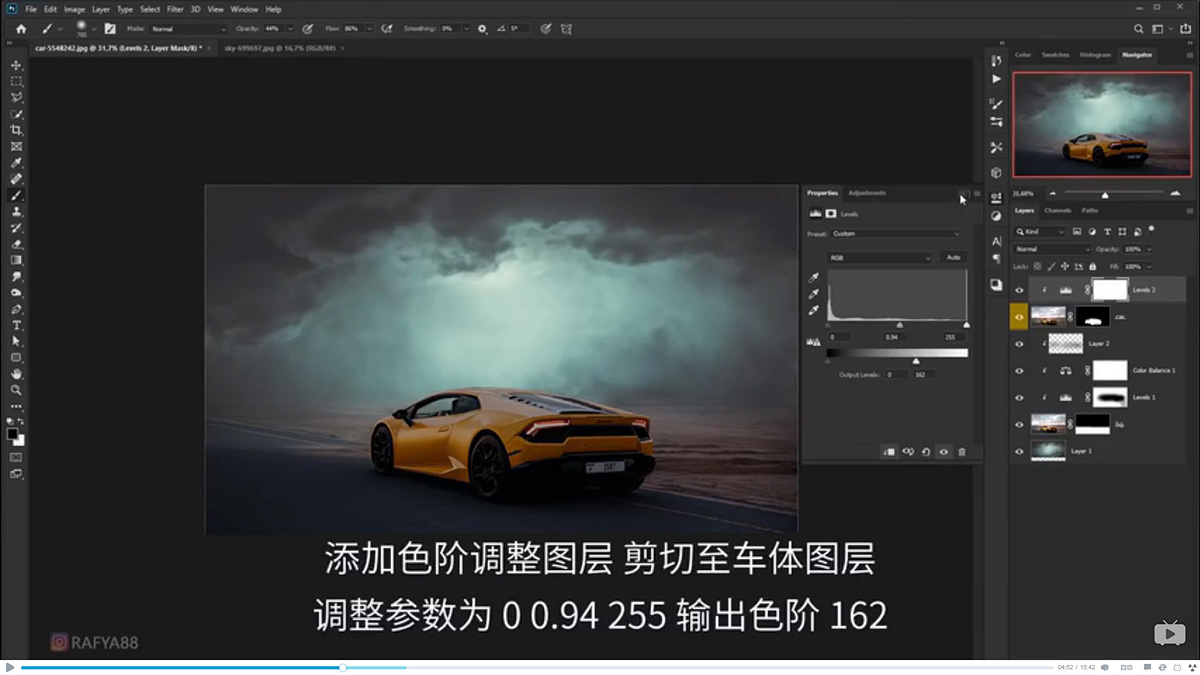The image size is (1200, 675).
Task: Click the midtone handle under the histogram
Action: point(900,324)
